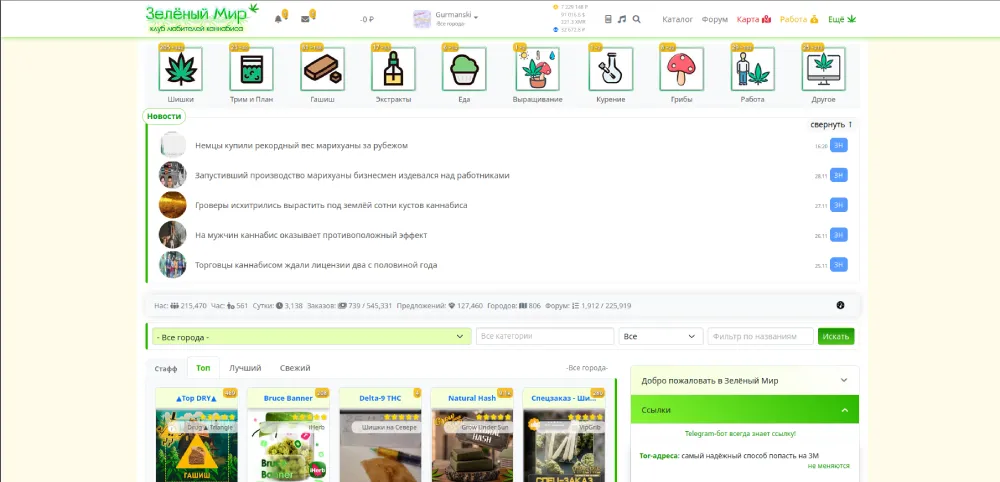
Task: Click the info icon in statistics bar
Action: [x=840, y=305]
